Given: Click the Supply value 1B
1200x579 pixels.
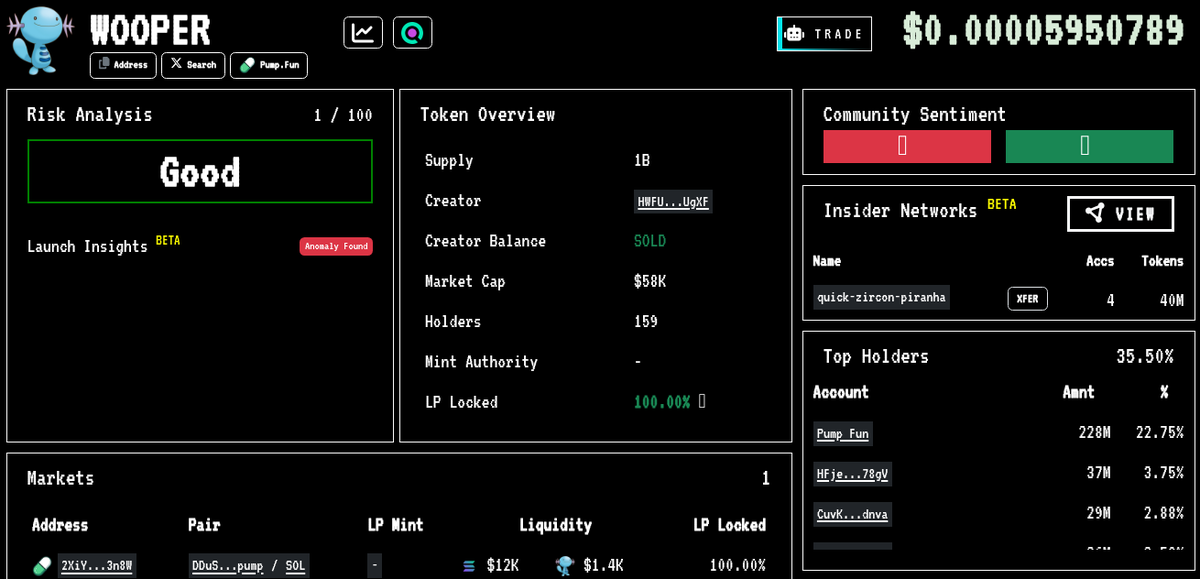Looking at the screenshot, I should [x=642, y=160].
